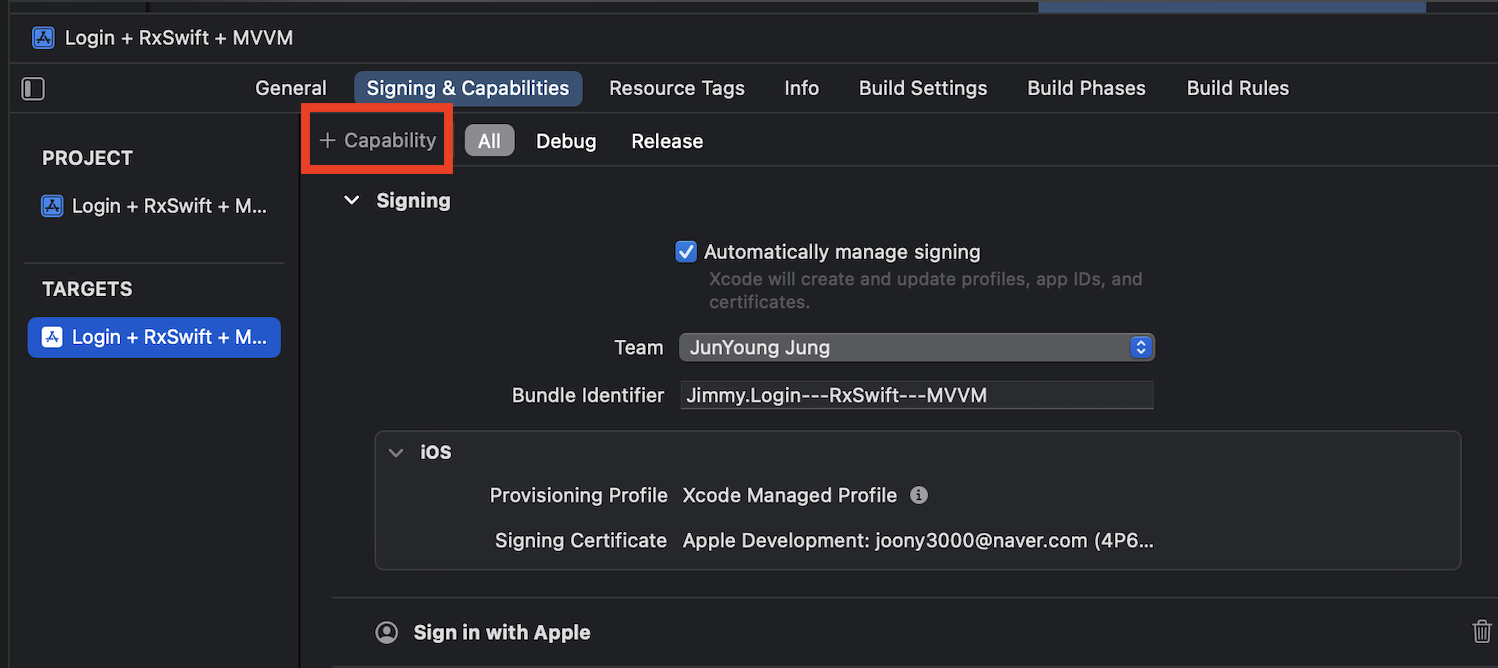
Task: Click the + Capability button
Action: tap(377, 139)
